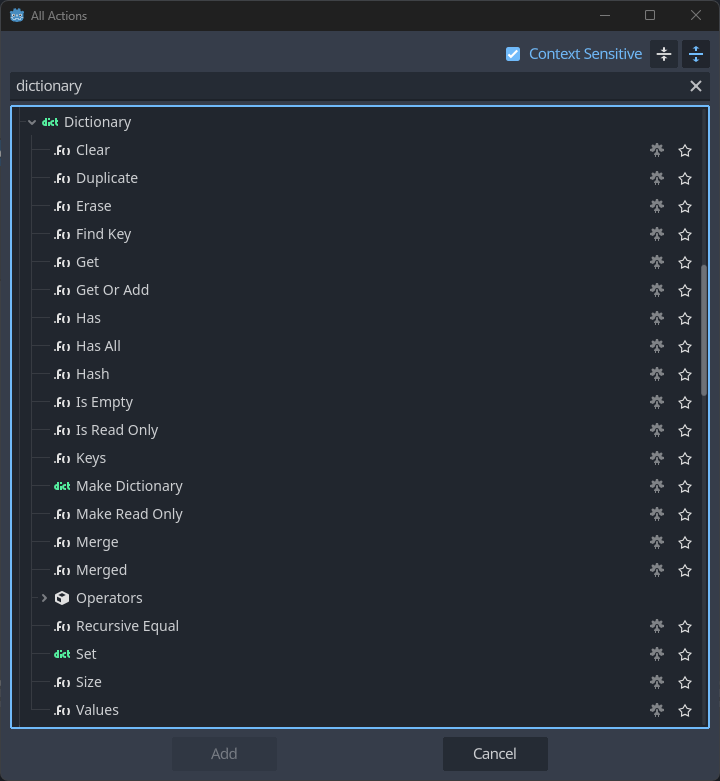Screen dimensions: 720x781
Task: Click the star icon beside Get Or Add
Action: 685,290
